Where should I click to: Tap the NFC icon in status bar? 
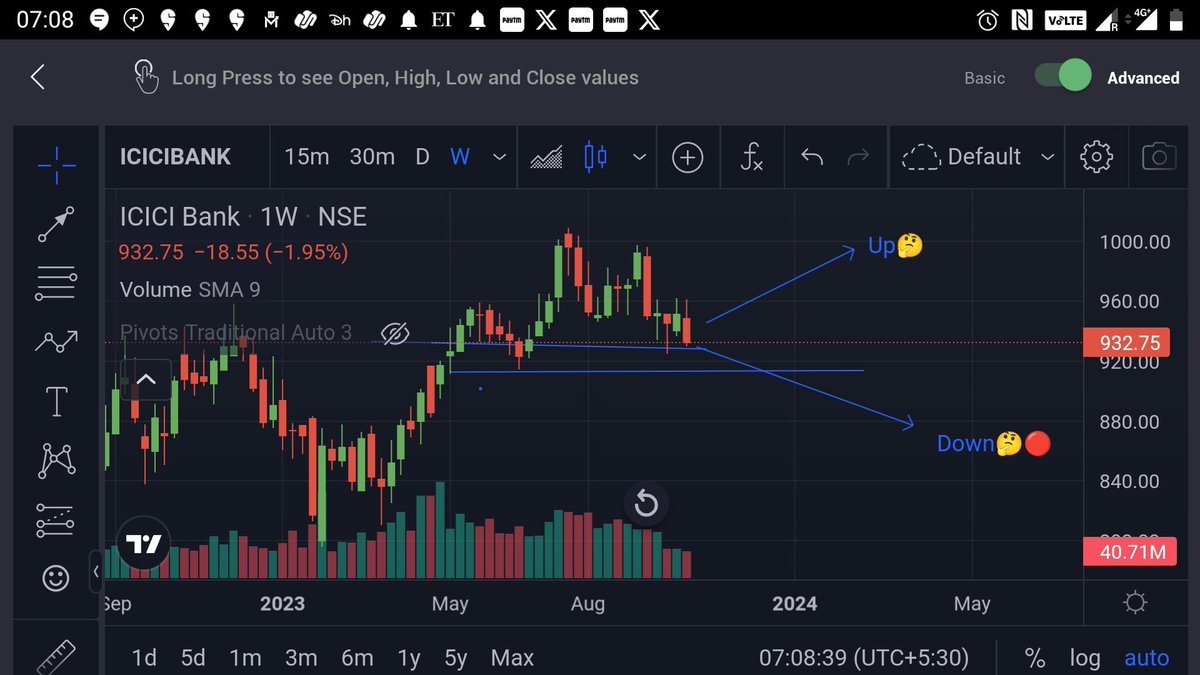pos(1023,19)
